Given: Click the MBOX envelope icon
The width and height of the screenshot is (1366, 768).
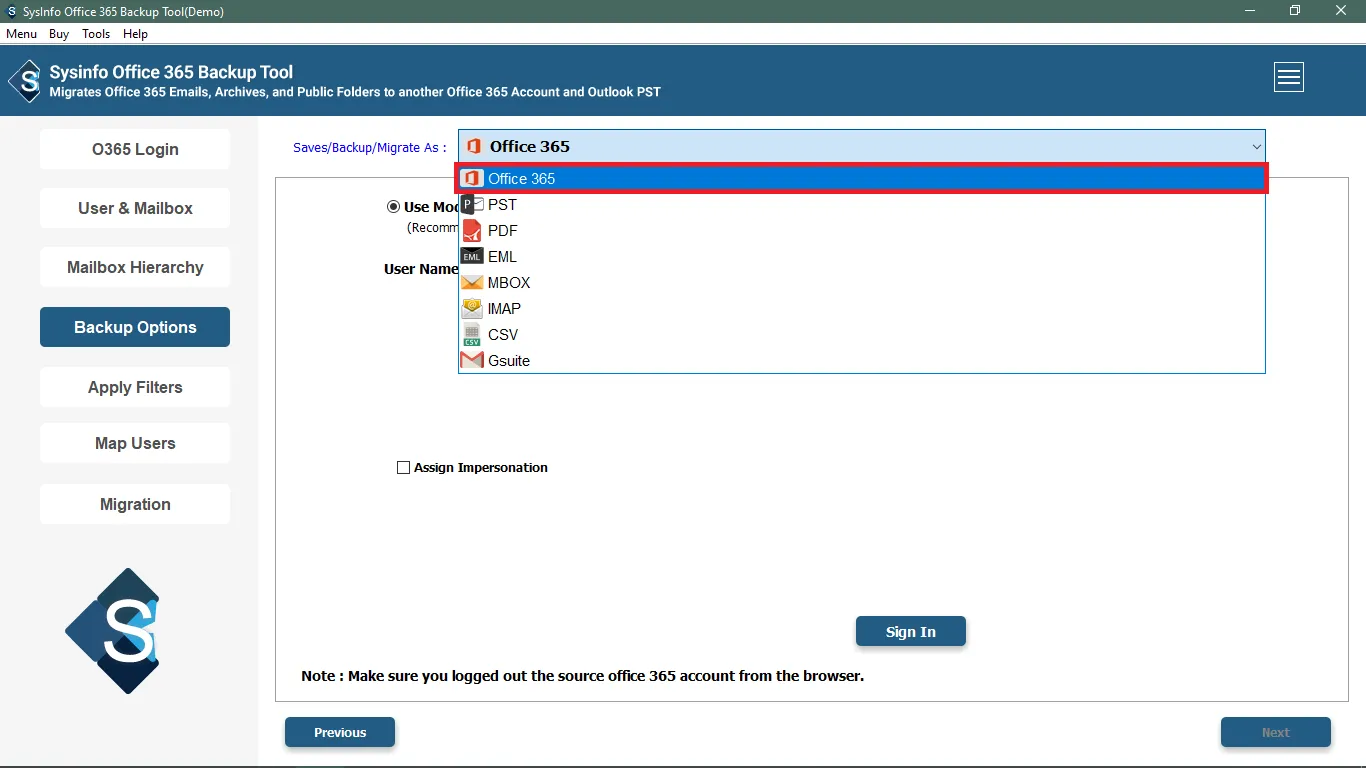Looking at the screenshot, I should 472,283.
